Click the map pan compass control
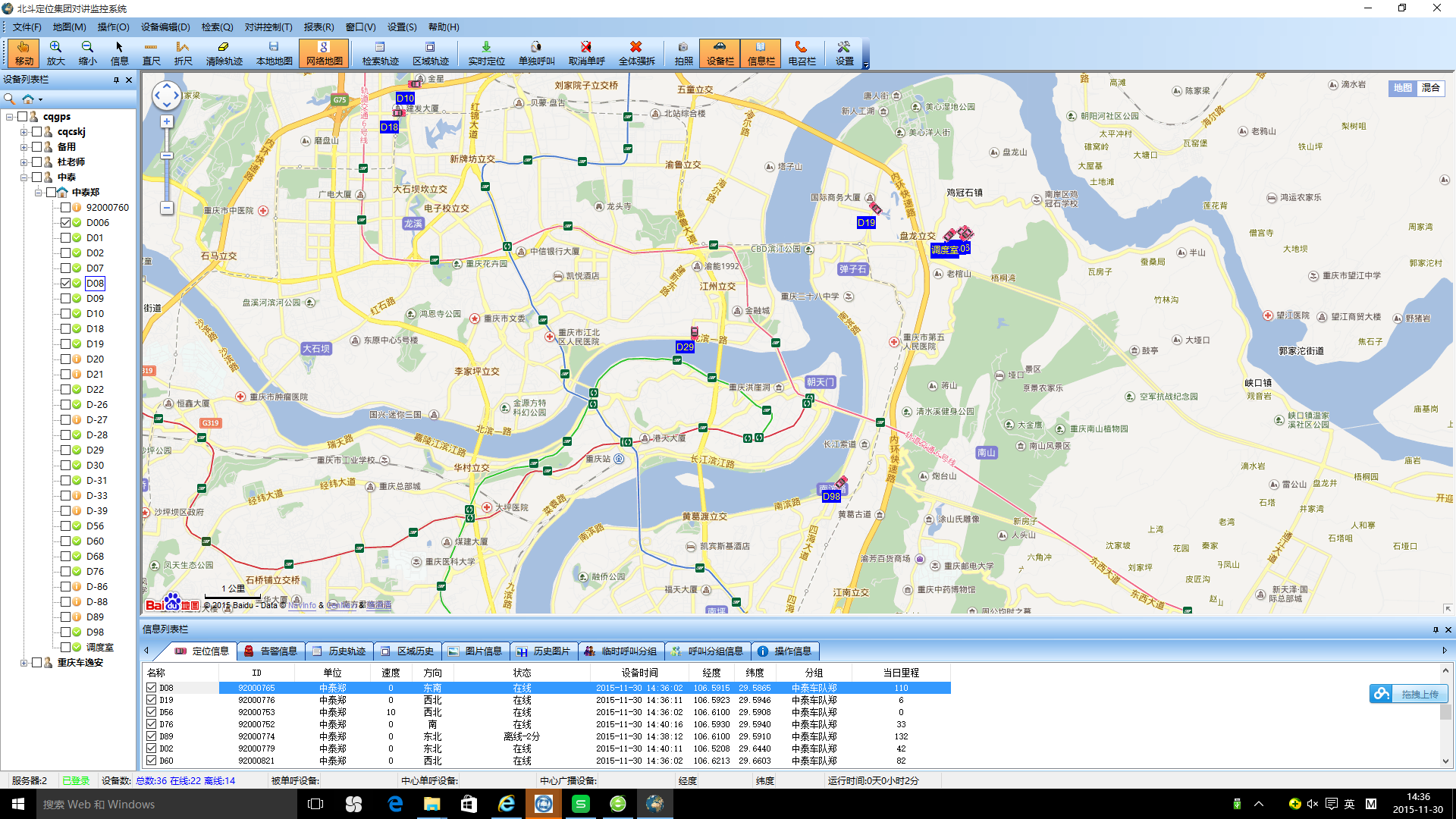The image size is (1456, 819). pos(167,96)
